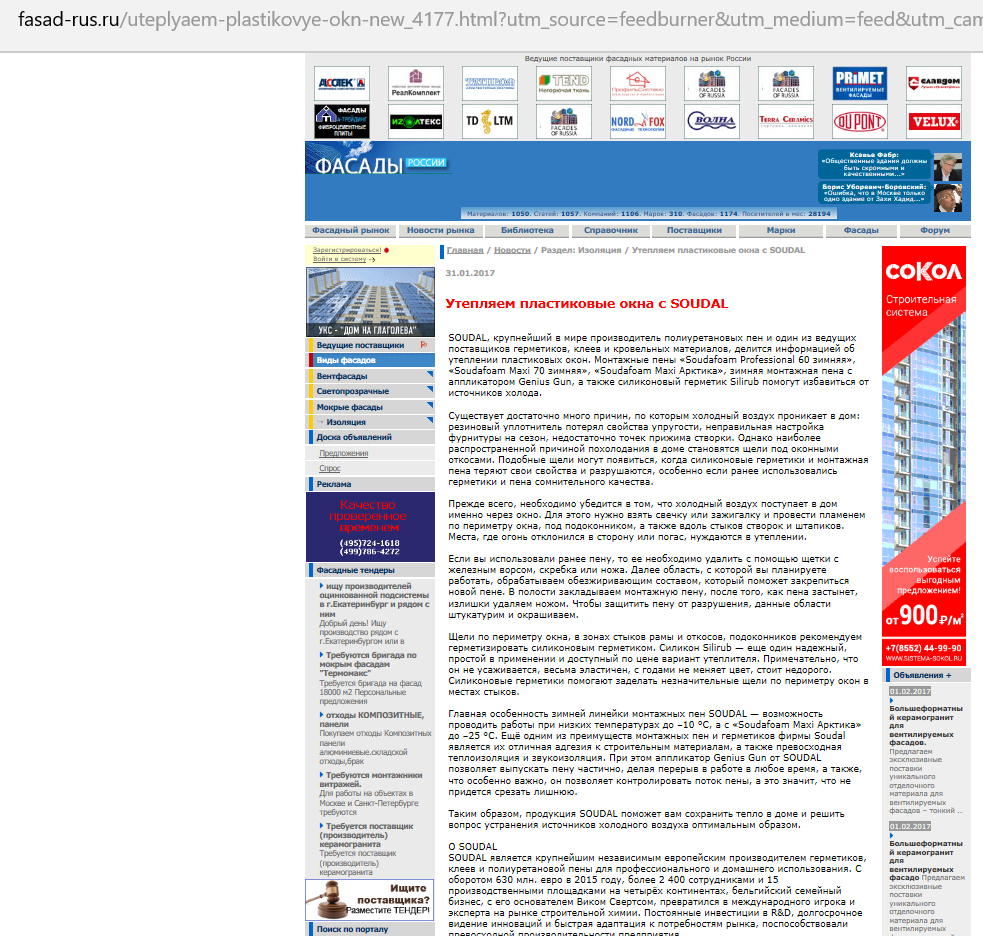Open the VELUX logo
Image resolution: width=983 pixels, height=936 pixels.
coord(933,121)
